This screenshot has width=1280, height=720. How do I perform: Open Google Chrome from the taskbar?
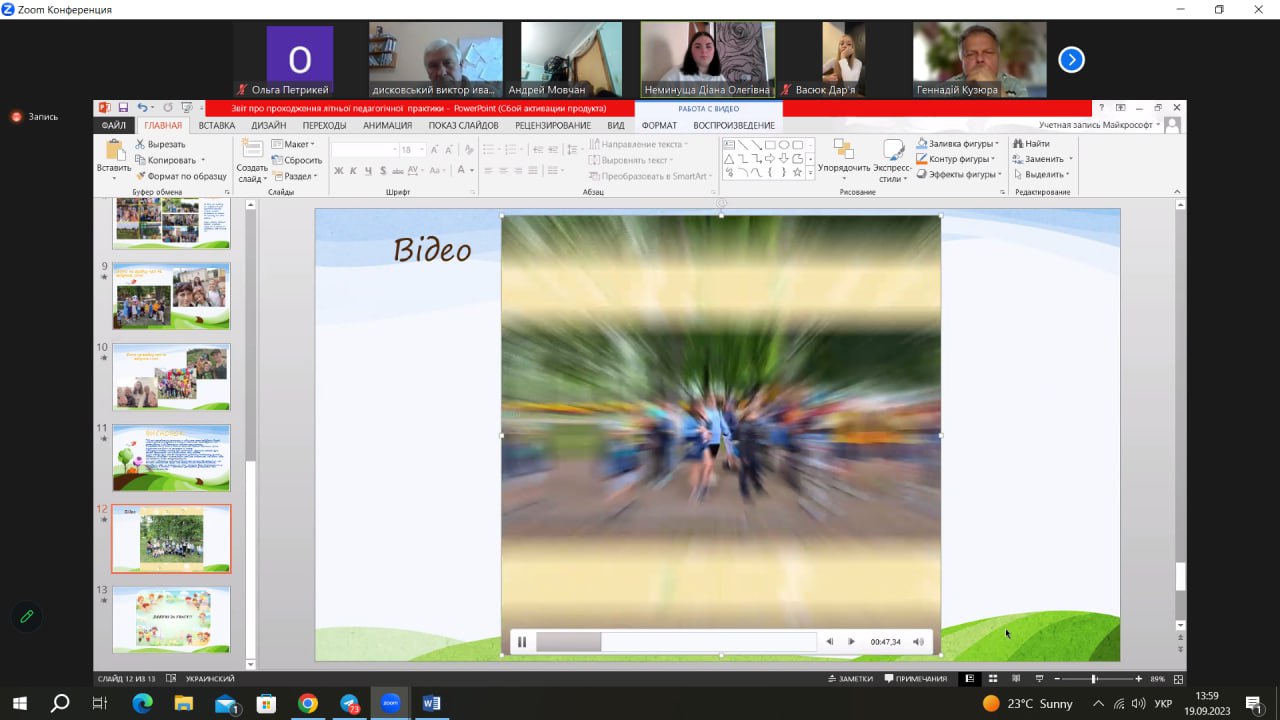[307, 703]
